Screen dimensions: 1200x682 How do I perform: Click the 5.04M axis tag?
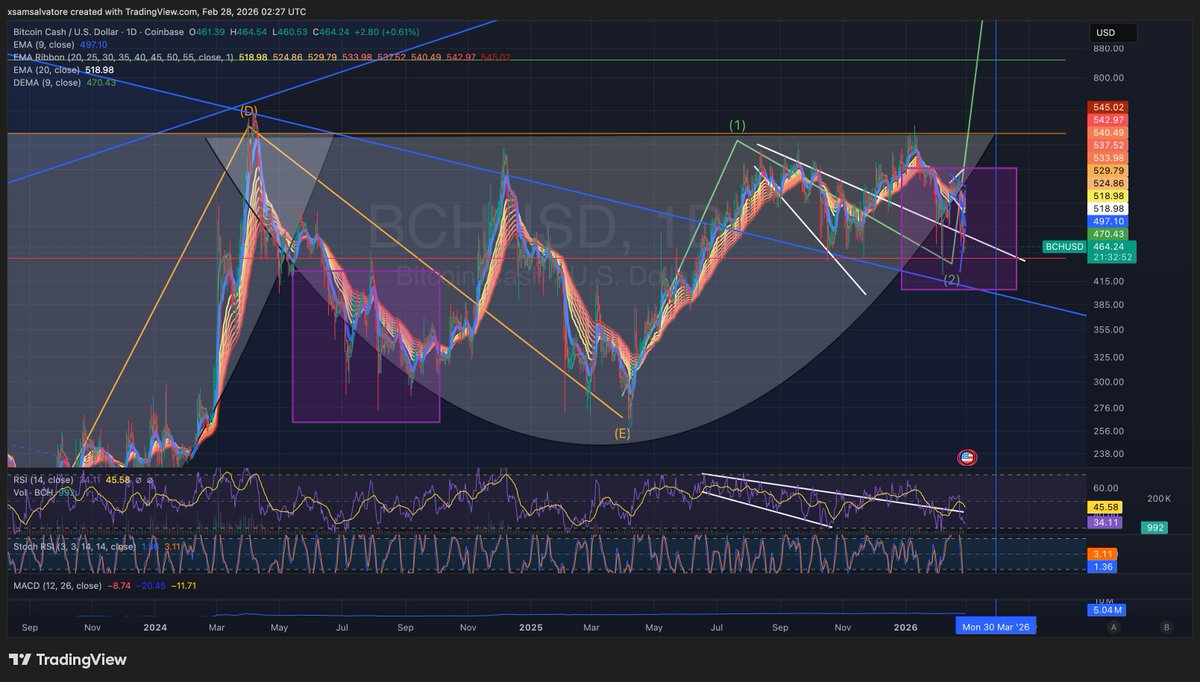1106,608
